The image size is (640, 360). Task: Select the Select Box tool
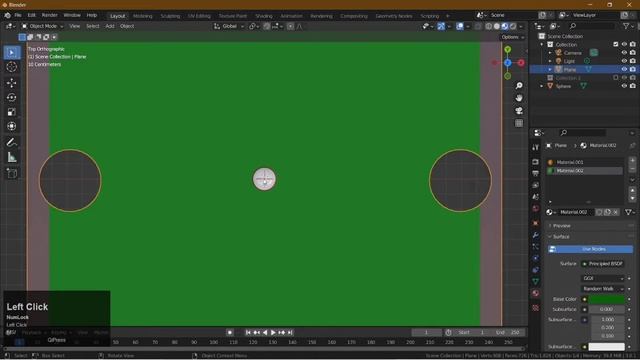point(12,53)
